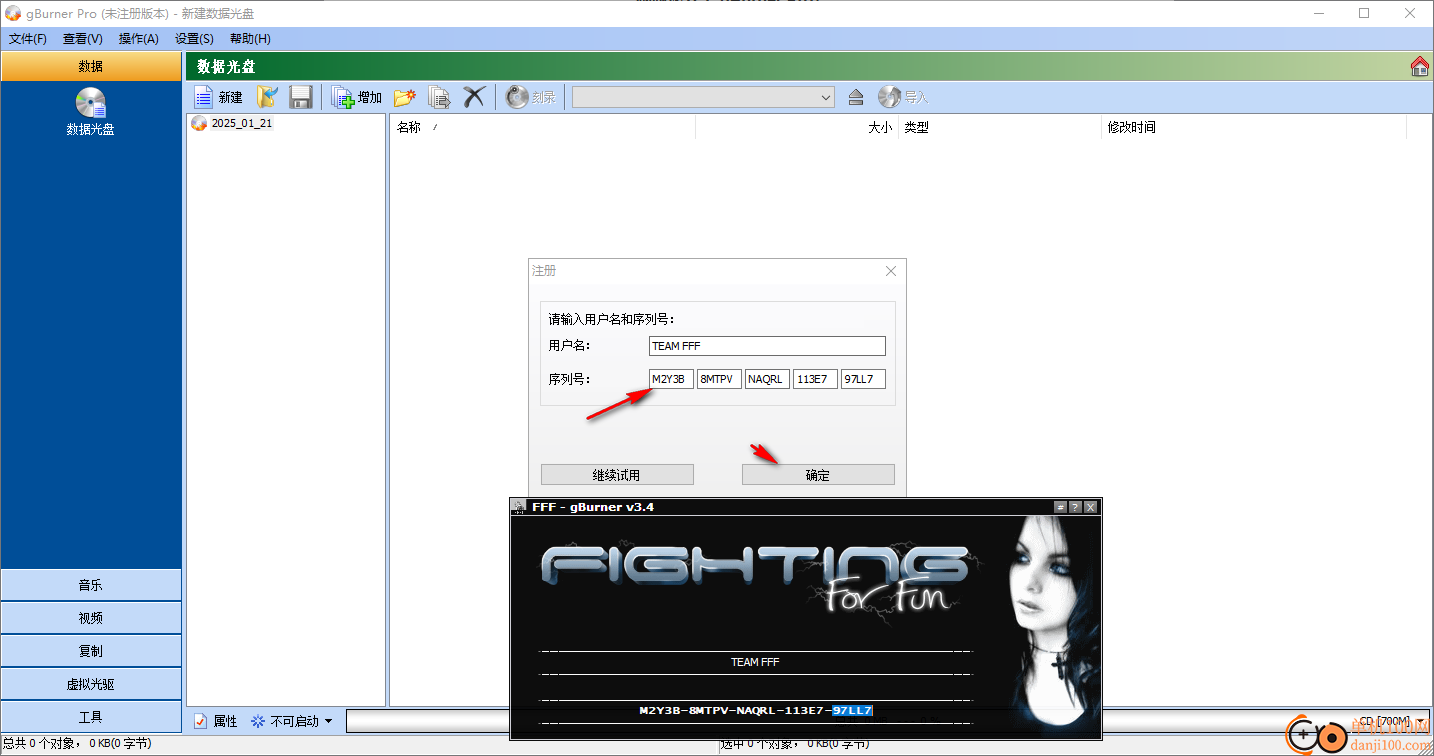Open the drive selection dropdown in toolbar
Viewport: 1434px width, 756px height.
coord(703,97)
